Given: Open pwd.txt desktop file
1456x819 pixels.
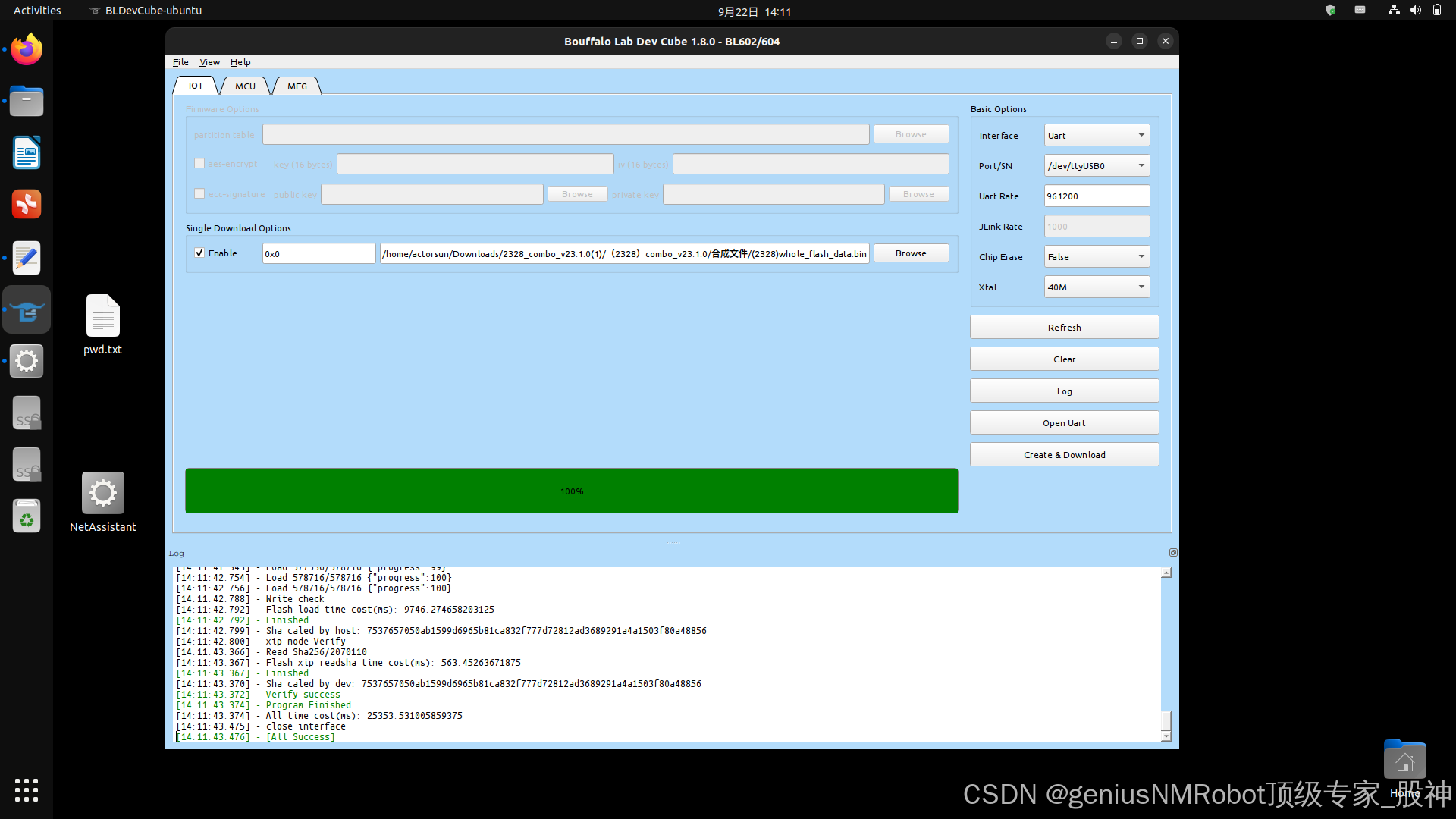Looking at the screenshot, I should point(102,325).
